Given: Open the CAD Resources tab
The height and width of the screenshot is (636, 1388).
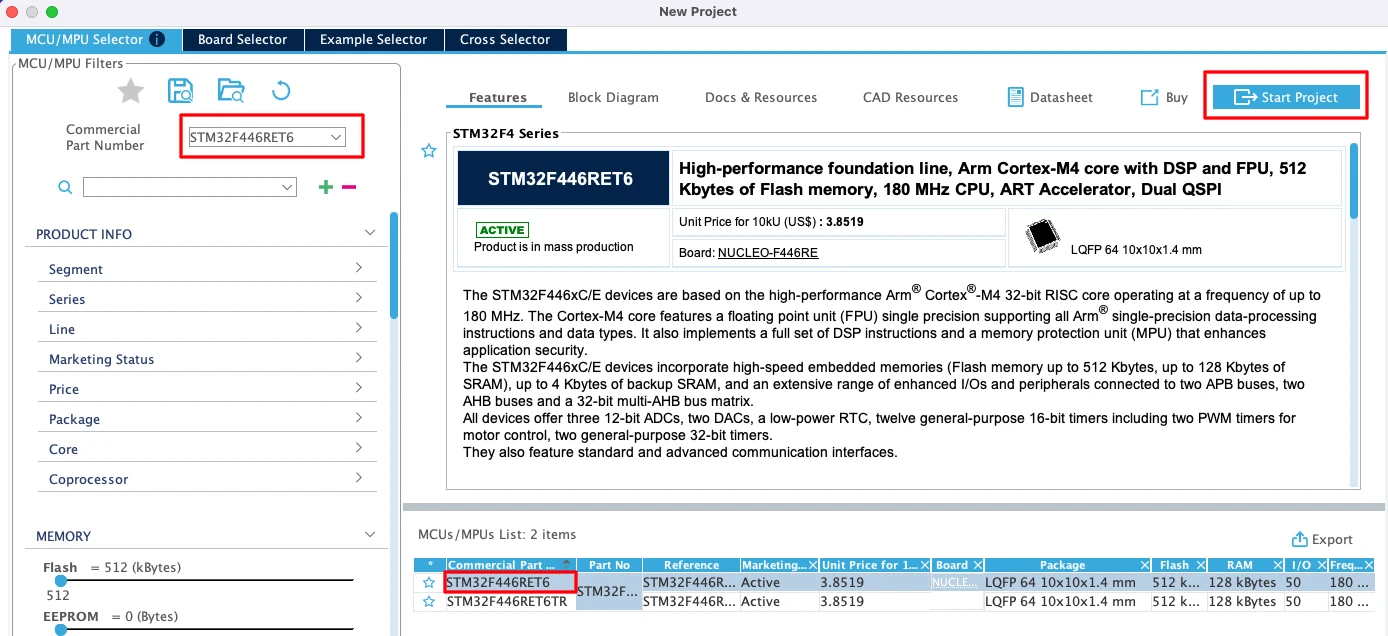Looking at the screenshot, I should click(910, 97).
